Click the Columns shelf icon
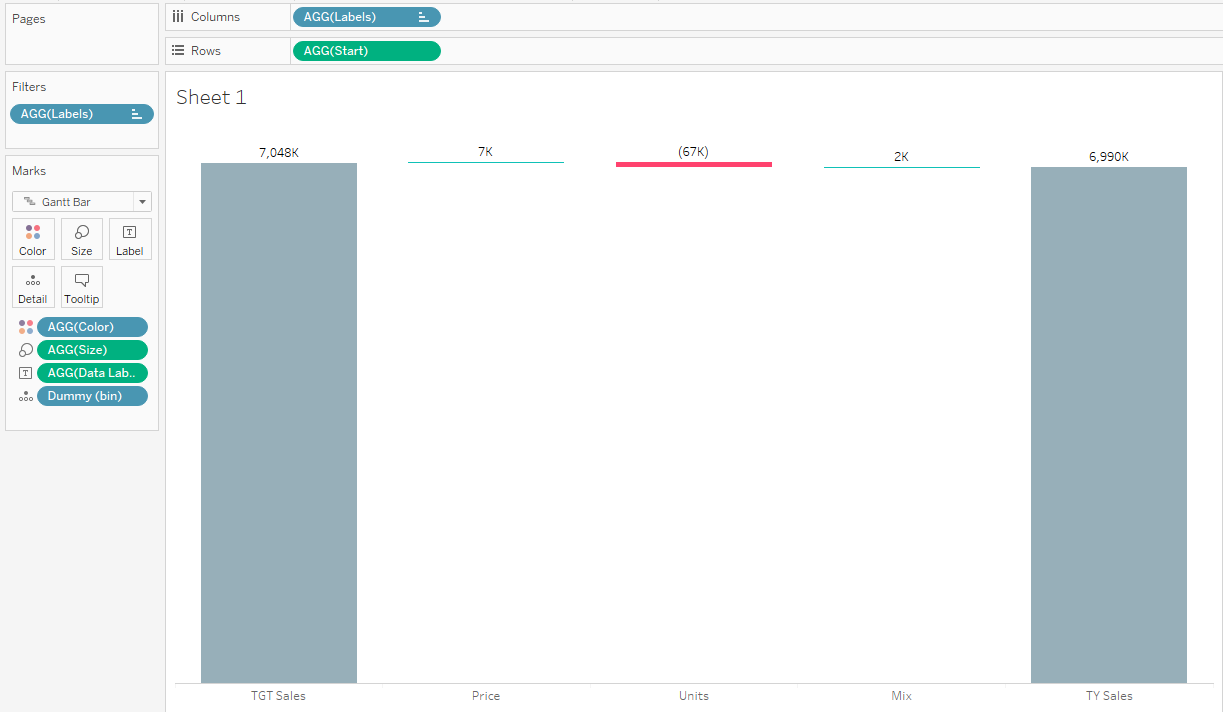The height and width of the screenshot is (712, 1223). tap(178, 17)
